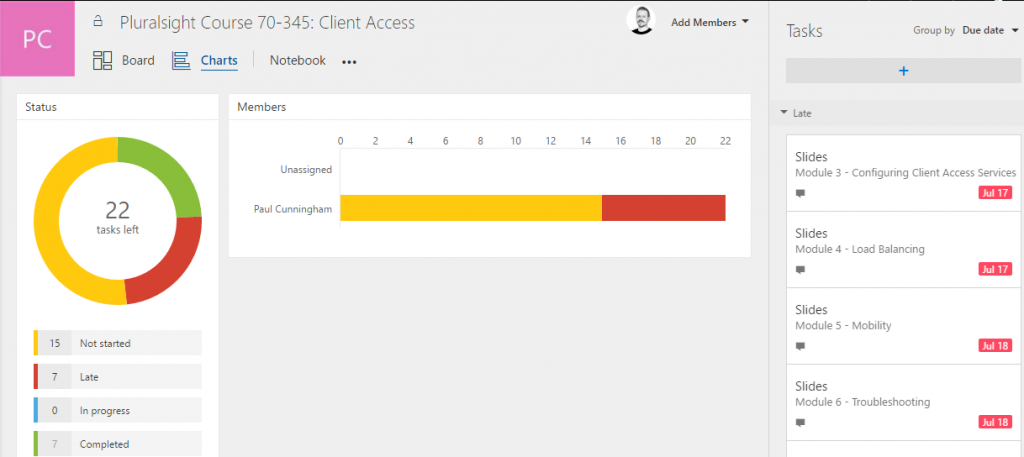Click the Members card heading
The height and width of the screenshot is (457, 1024).
[x=261, y=107]
